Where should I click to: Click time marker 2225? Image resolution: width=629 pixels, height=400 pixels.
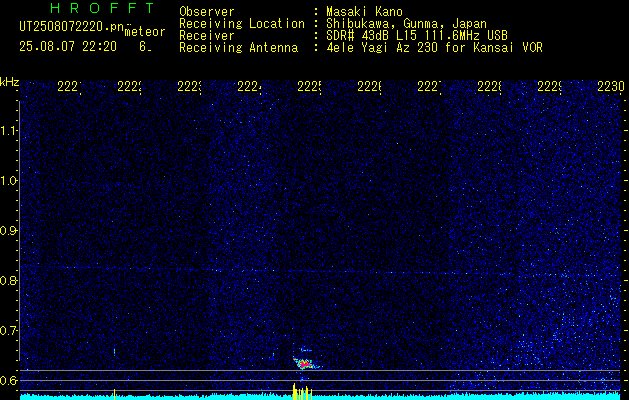tap(309, 86)
